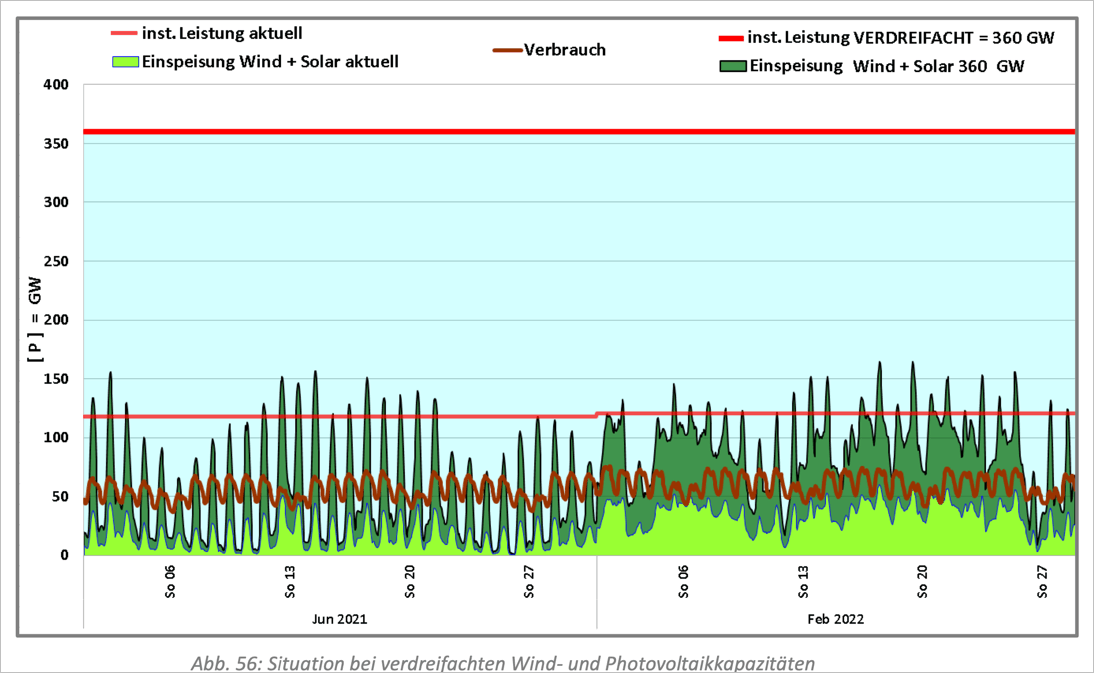The image size is (1094, 673).
Task: Click the 'Einspeisung Wind + Solar aktuell' legend label
Action: tap(270, 61)
